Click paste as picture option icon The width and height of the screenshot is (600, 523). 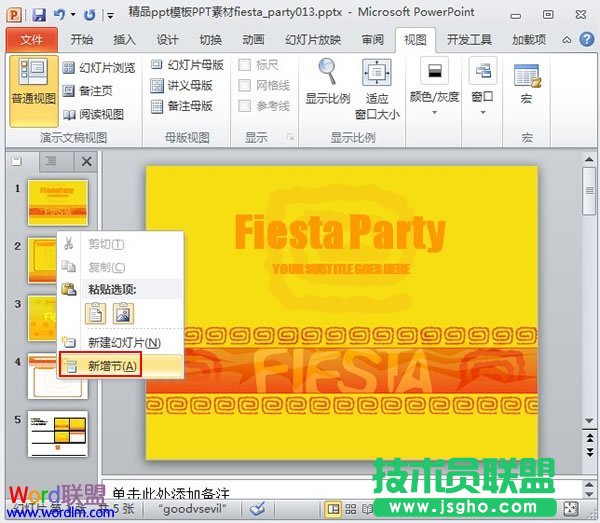click(124, 313)
